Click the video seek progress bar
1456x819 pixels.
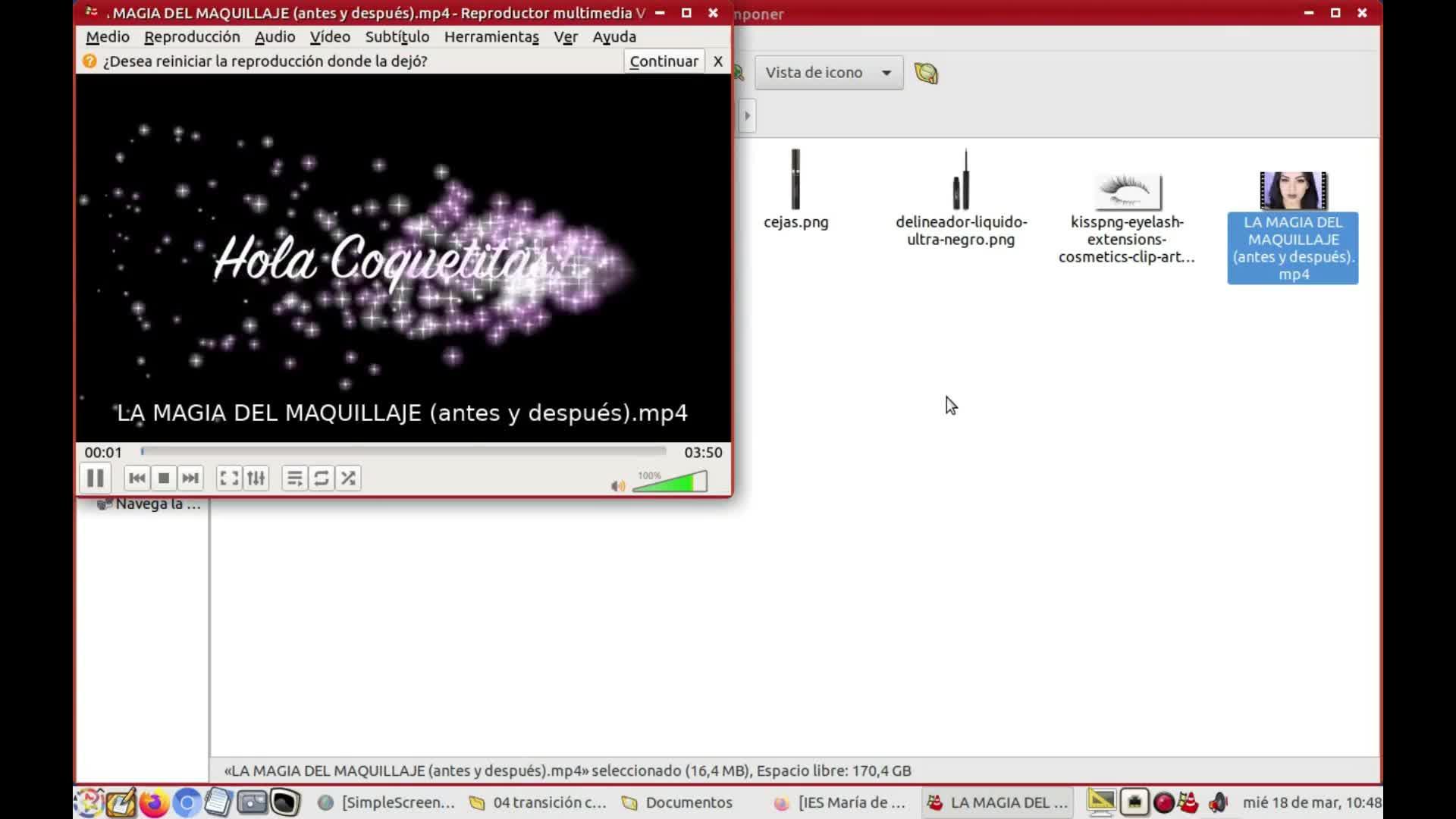(403, 452)
